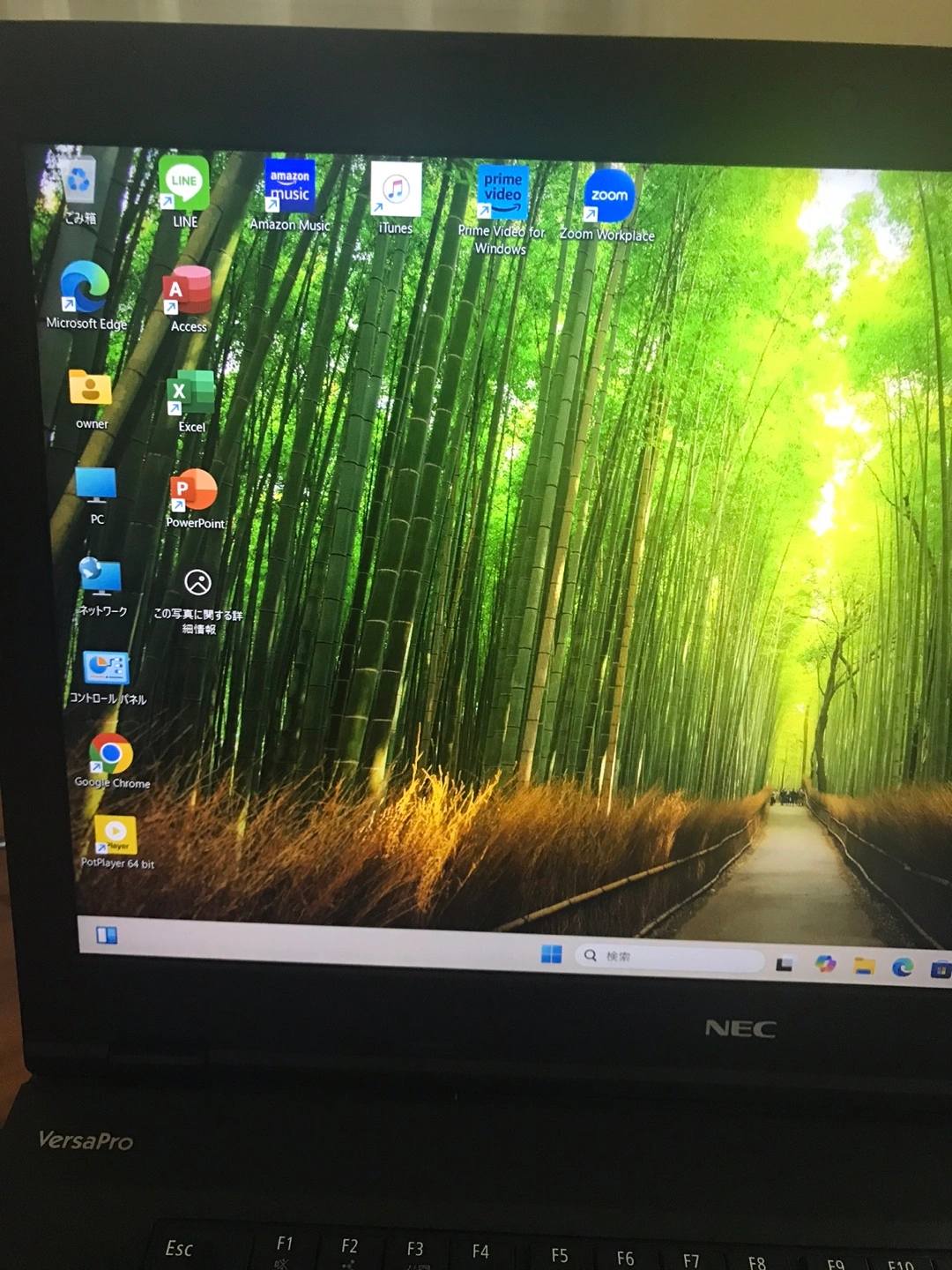Open the Widgets panel from the taskbar

click(107, 935)
